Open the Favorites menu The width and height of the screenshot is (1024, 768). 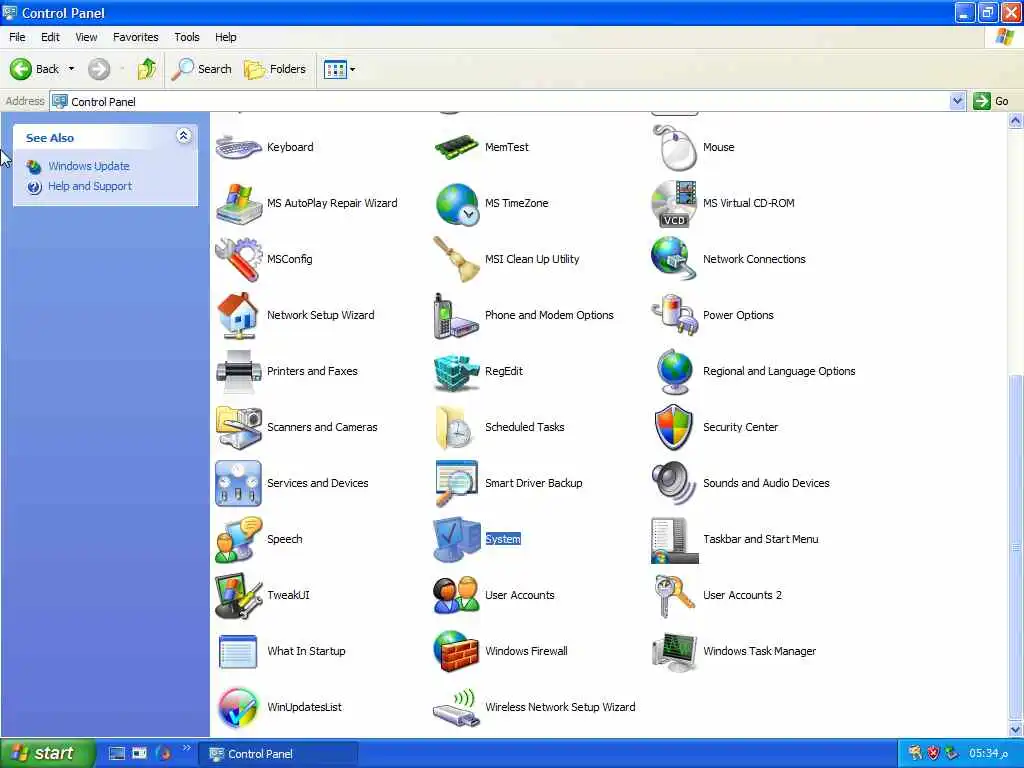tap(136, 37)
